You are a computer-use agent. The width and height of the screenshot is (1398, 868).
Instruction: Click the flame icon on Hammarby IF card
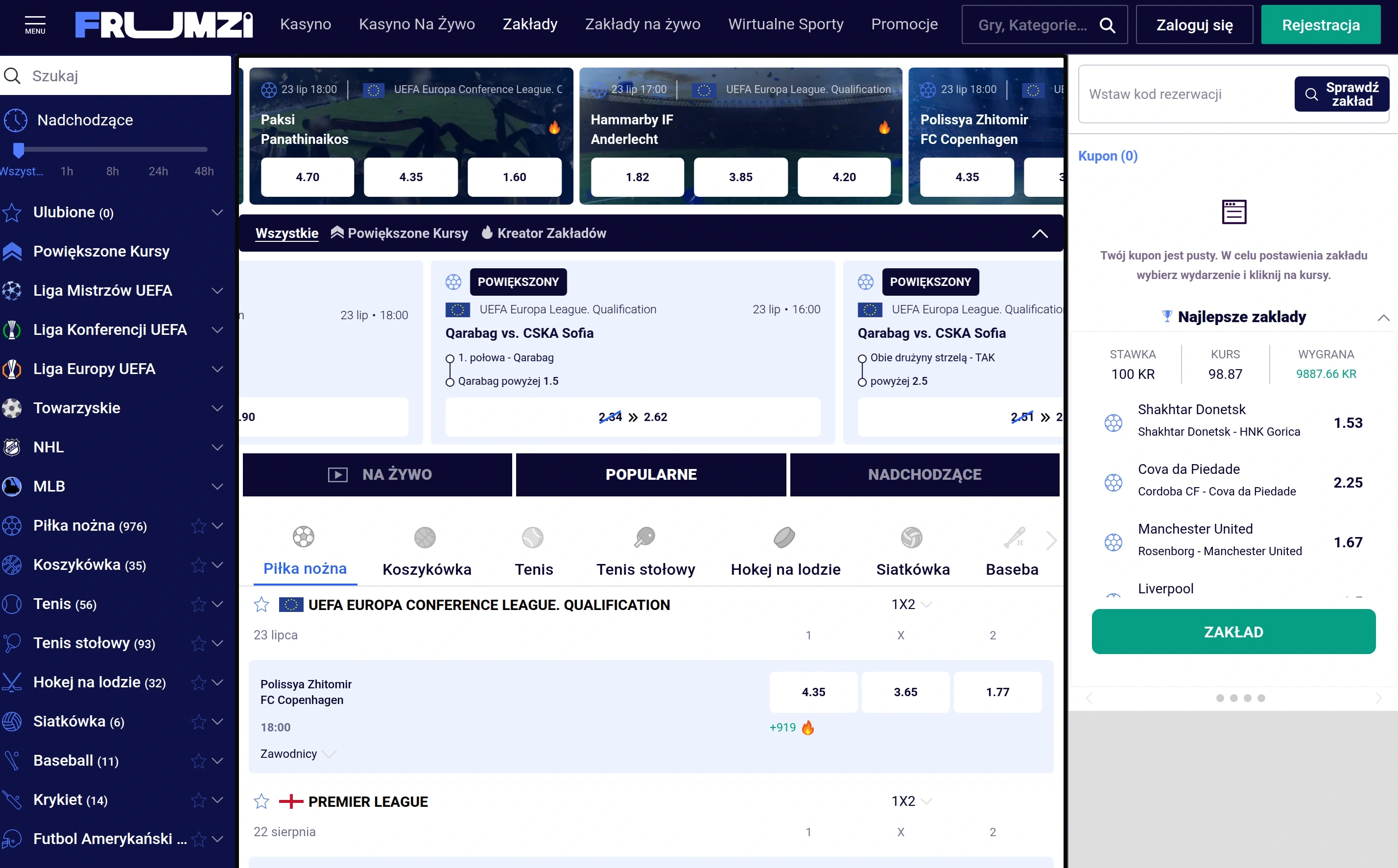pyautogui.click(x=884, y=127)
